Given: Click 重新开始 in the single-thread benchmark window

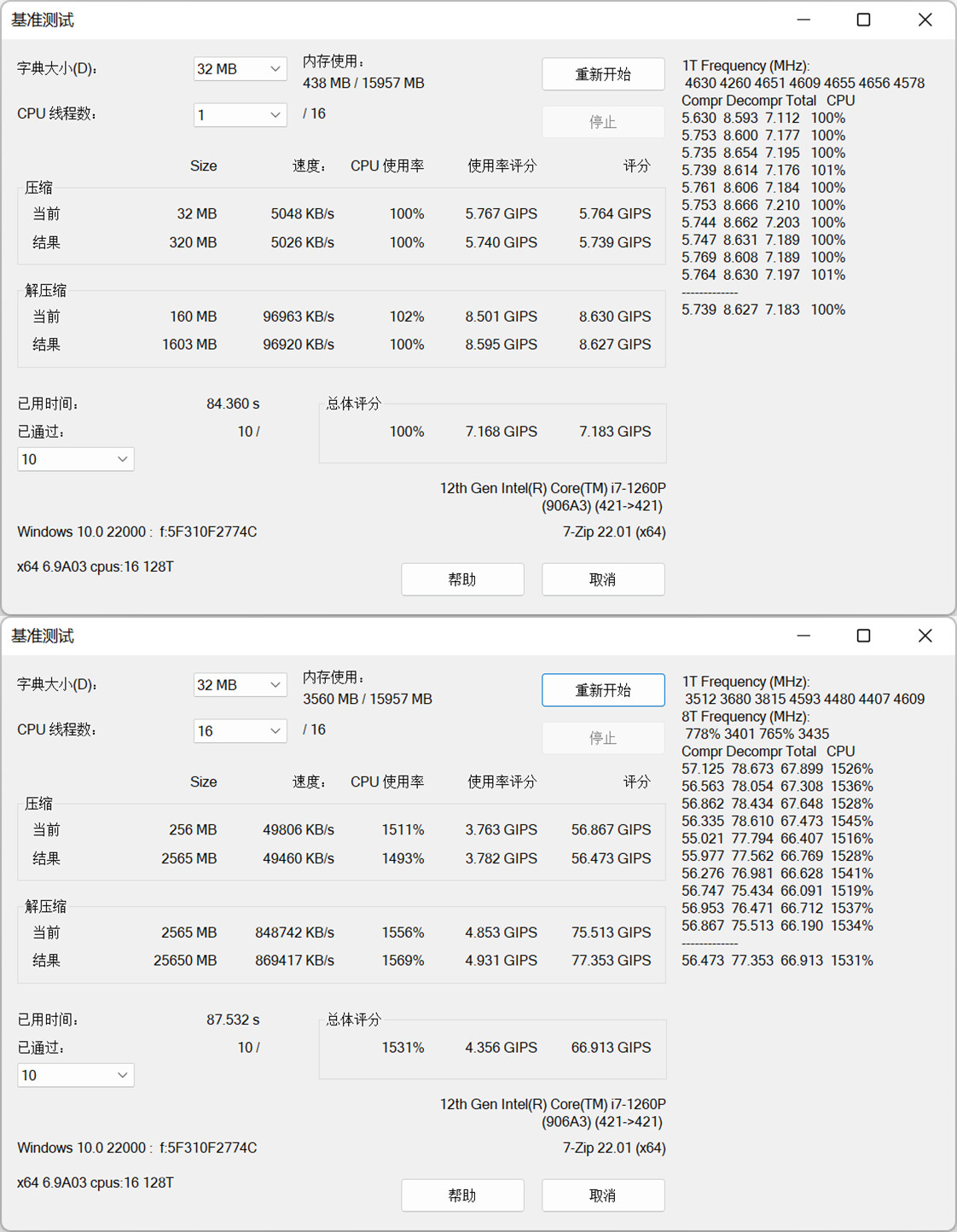Looking at the screenshot, I should tap(603, 74).
